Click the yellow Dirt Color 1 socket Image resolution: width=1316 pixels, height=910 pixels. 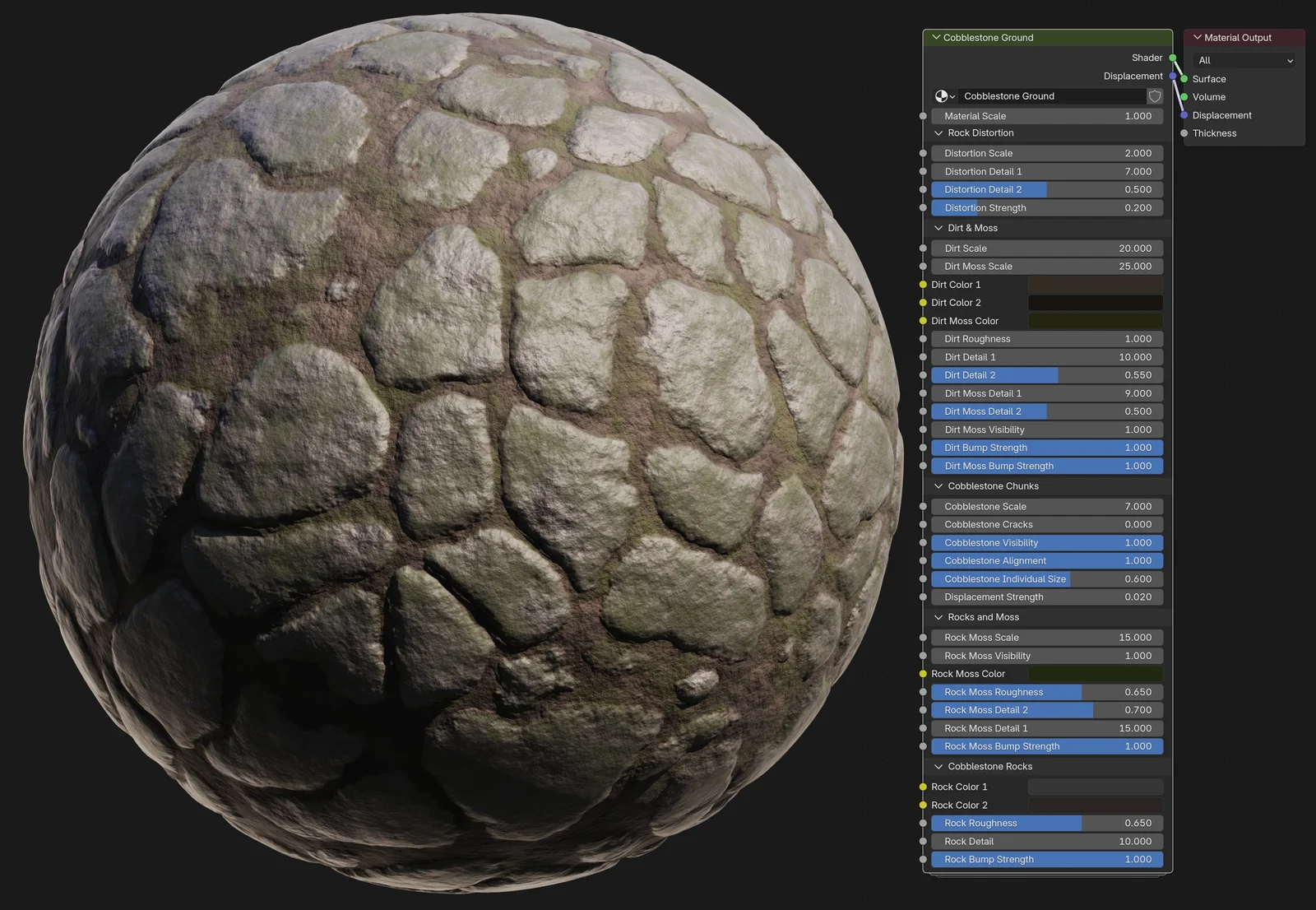tap(922, 284)
